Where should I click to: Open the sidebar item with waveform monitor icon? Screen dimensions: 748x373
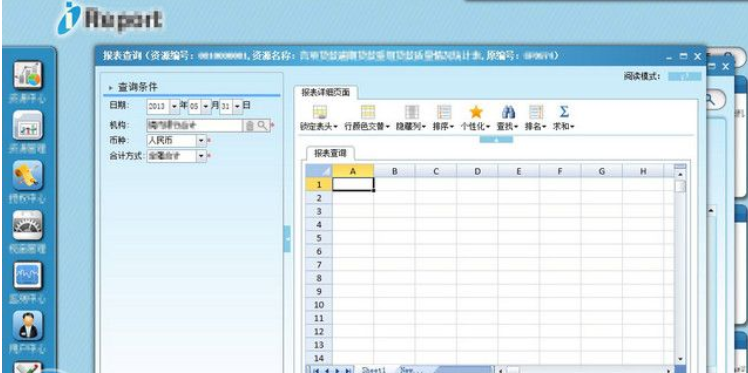coord(28,275)
